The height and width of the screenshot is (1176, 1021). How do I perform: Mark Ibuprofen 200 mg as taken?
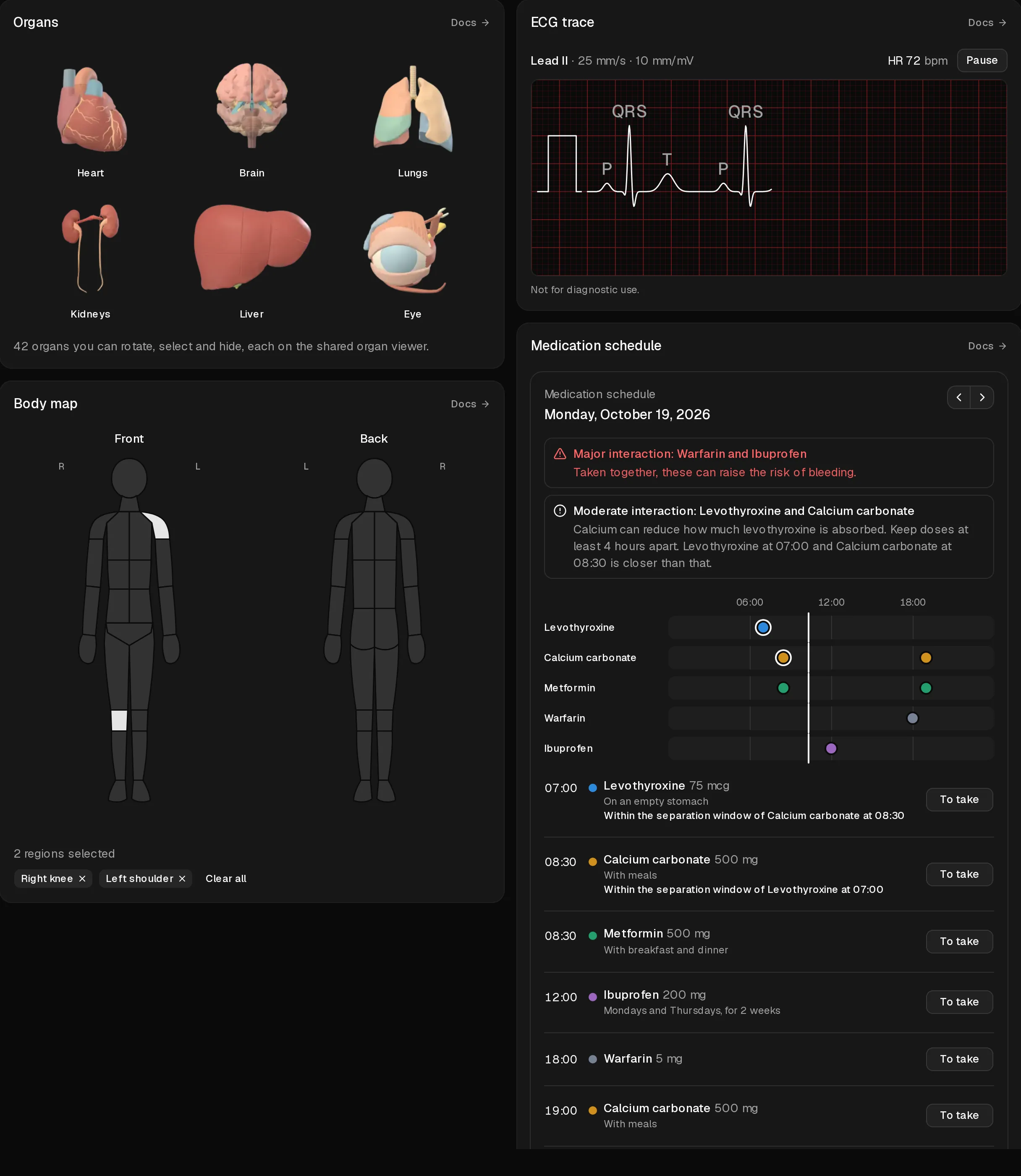959,1002
